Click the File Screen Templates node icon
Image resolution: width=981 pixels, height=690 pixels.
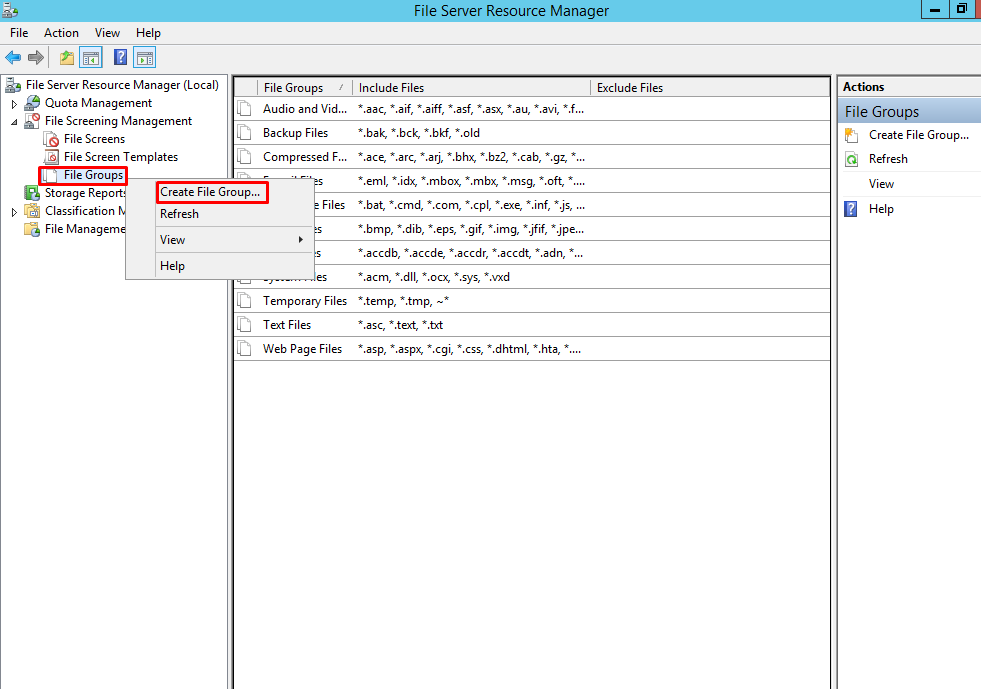tap(51, 157)
